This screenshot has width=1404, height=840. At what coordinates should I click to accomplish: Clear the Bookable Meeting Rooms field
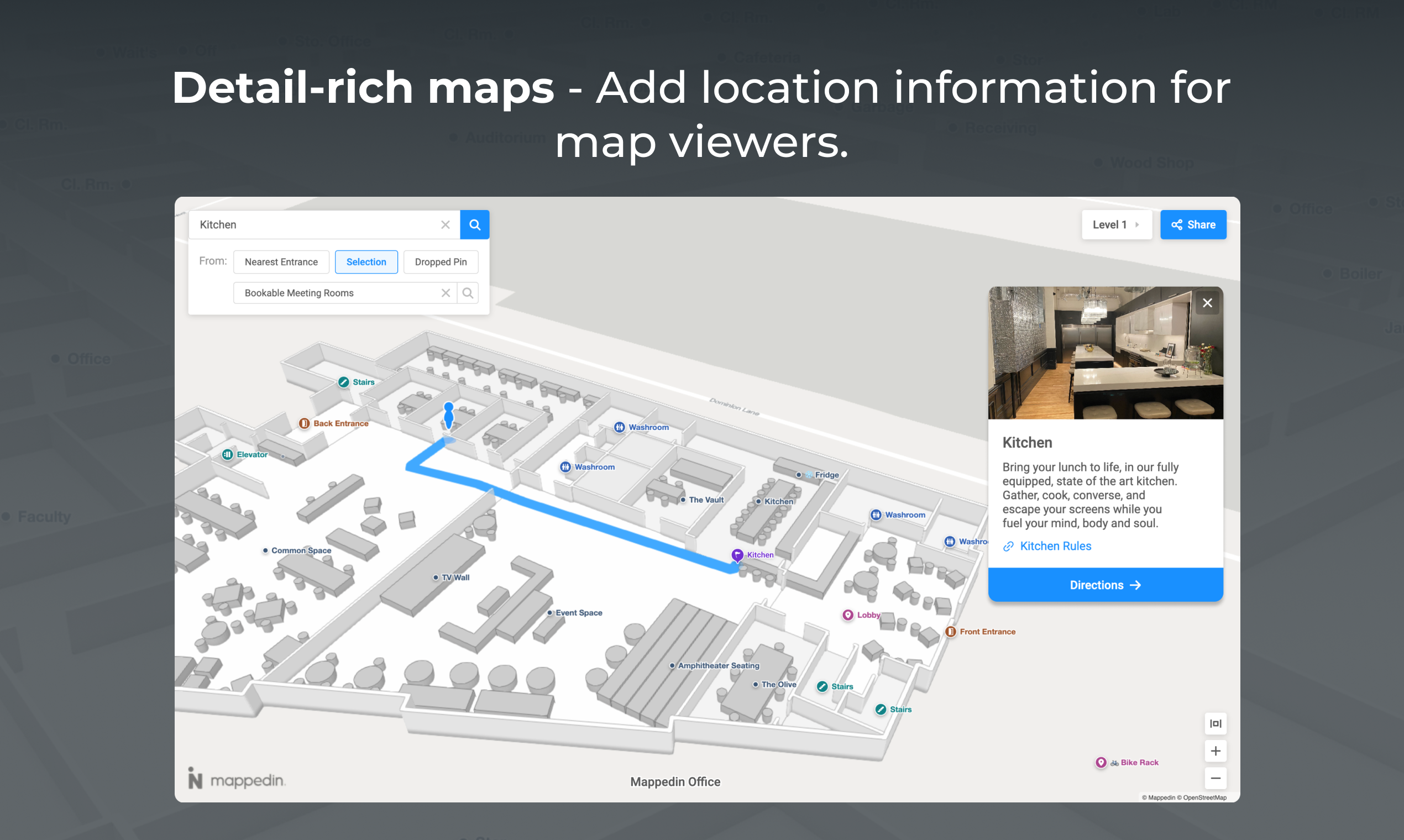[x=446, y=293]
